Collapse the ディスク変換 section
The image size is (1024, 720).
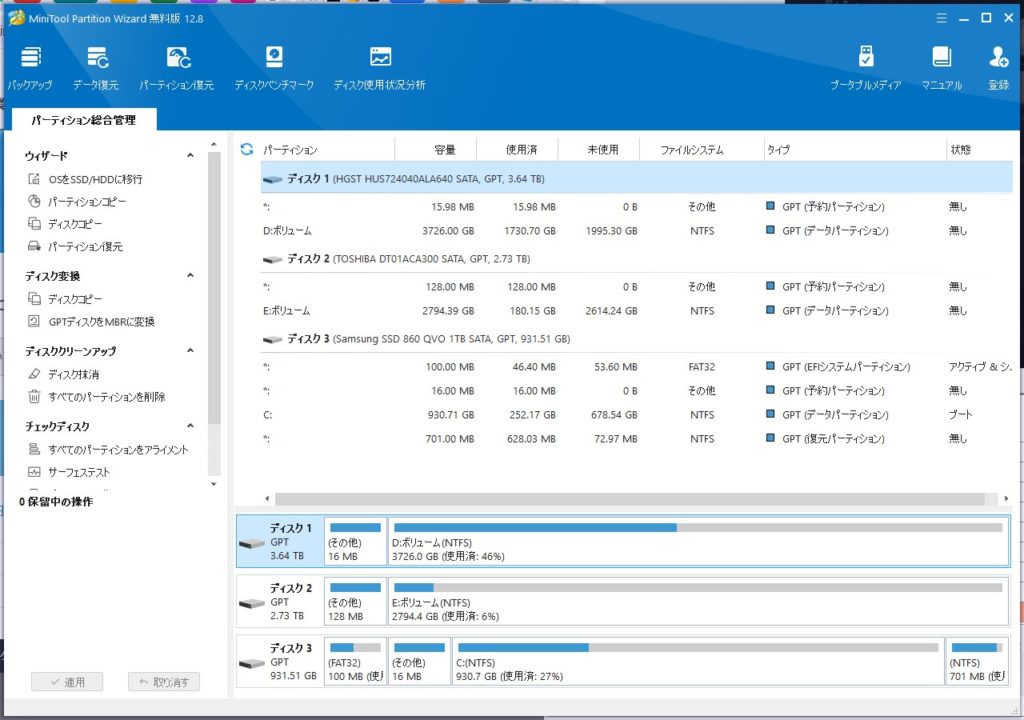pos(190,276)
